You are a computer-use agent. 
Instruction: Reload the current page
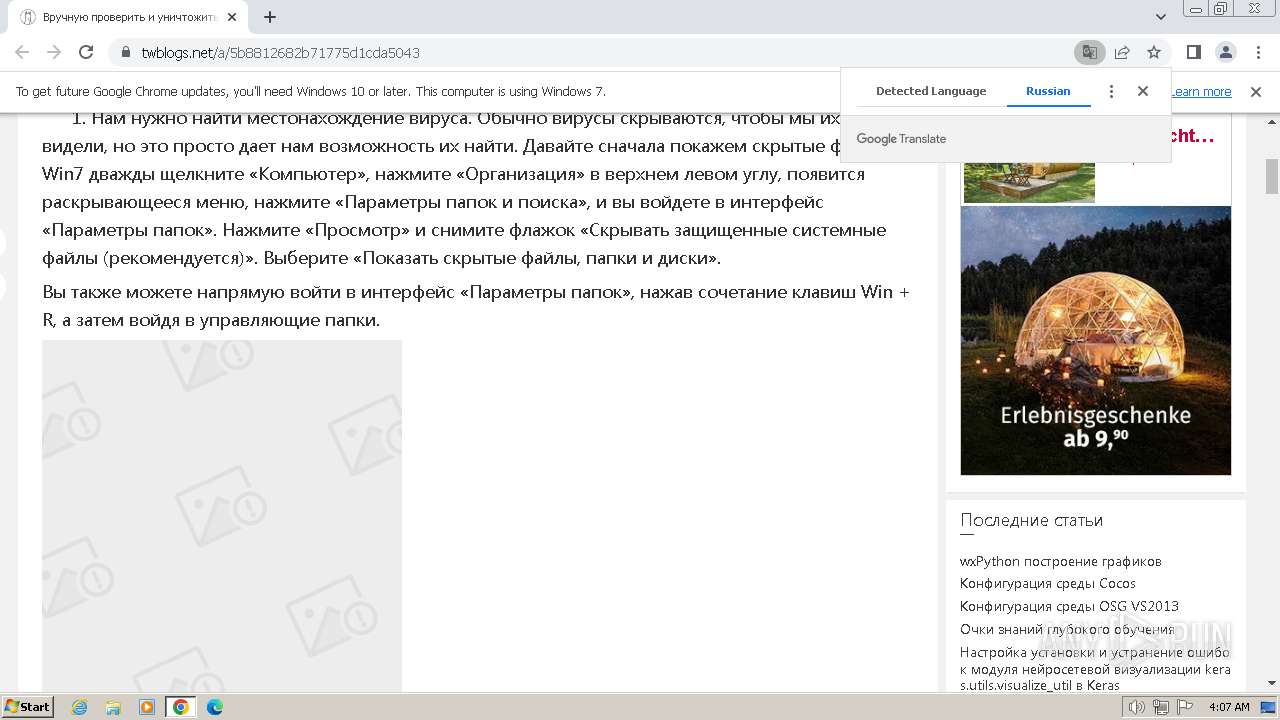click(86, 52)
